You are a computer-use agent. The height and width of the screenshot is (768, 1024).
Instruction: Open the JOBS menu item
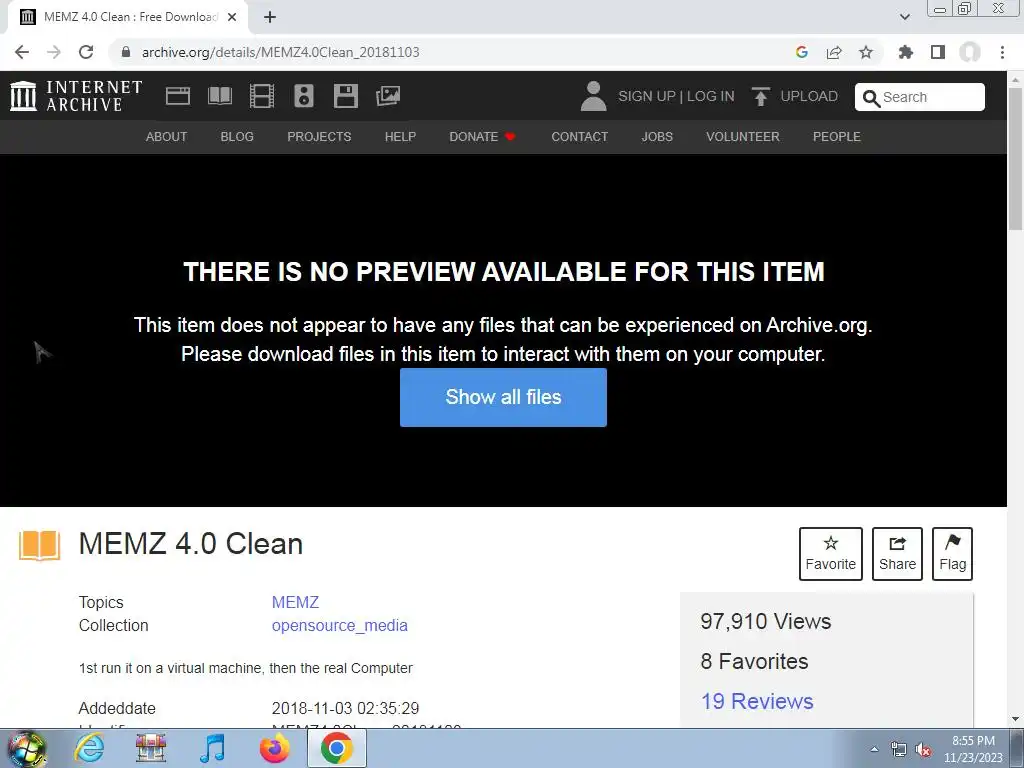(657, 136)
